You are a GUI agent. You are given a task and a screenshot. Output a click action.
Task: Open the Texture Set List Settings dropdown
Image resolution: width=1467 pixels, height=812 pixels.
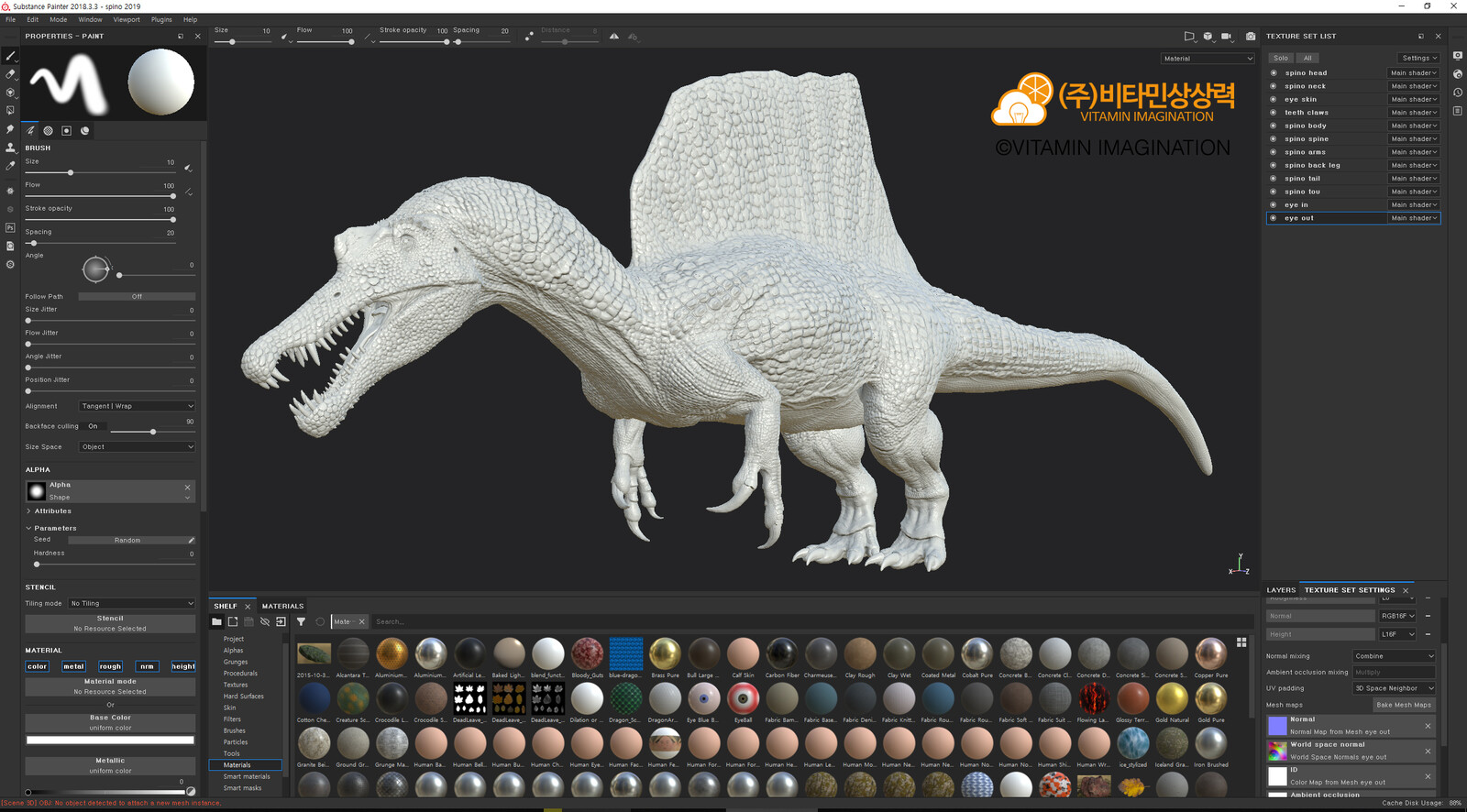click(1418, 58)
